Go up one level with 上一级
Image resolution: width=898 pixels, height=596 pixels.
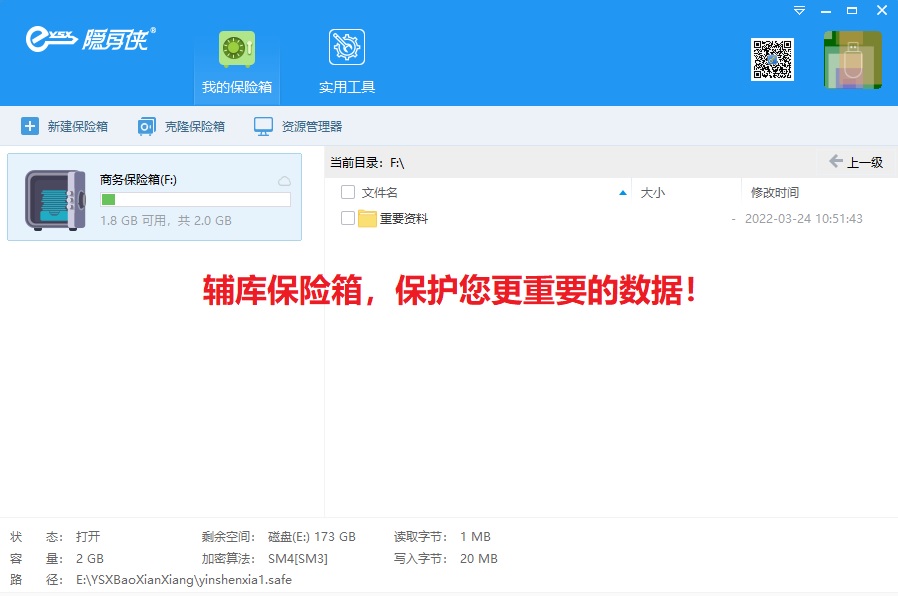click(856, 162)
